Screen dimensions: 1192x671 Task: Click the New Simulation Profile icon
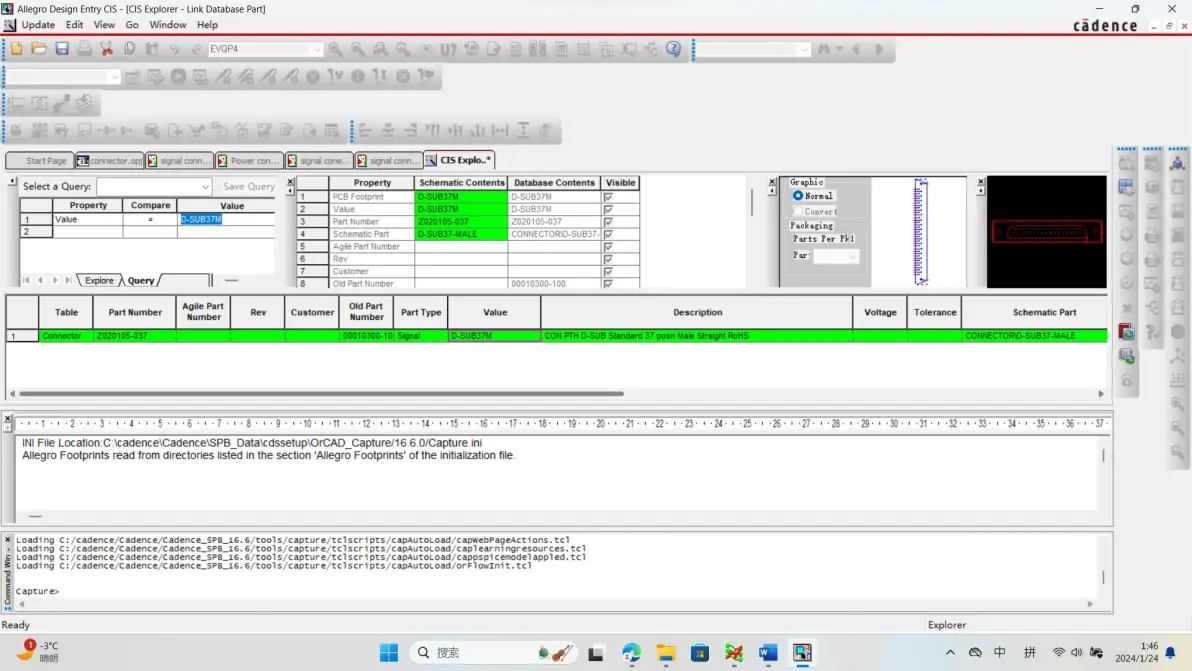point(132,76)
